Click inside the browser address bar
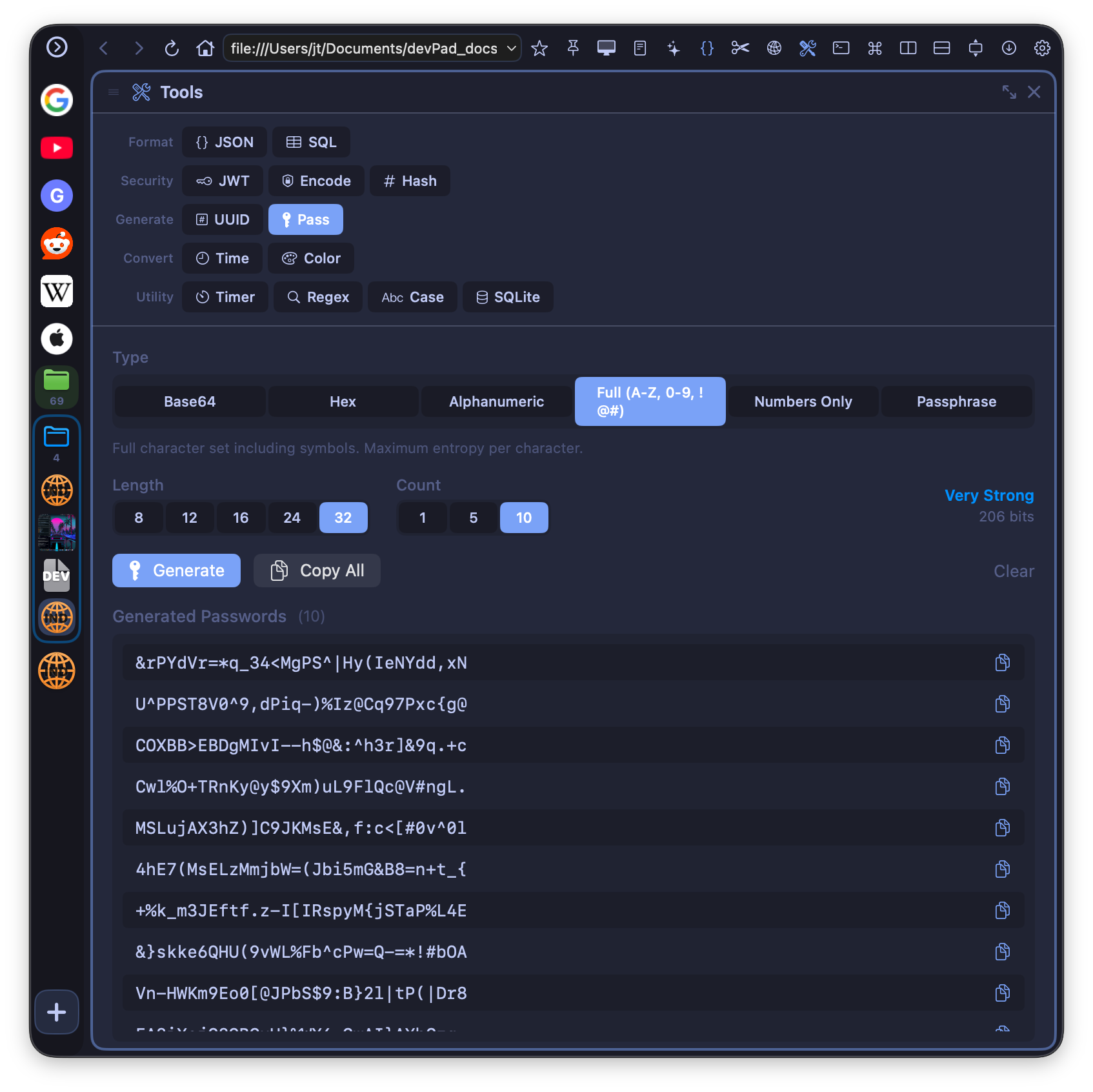The width and height of the screenshot is (1093, 1092). click(361, 48)
